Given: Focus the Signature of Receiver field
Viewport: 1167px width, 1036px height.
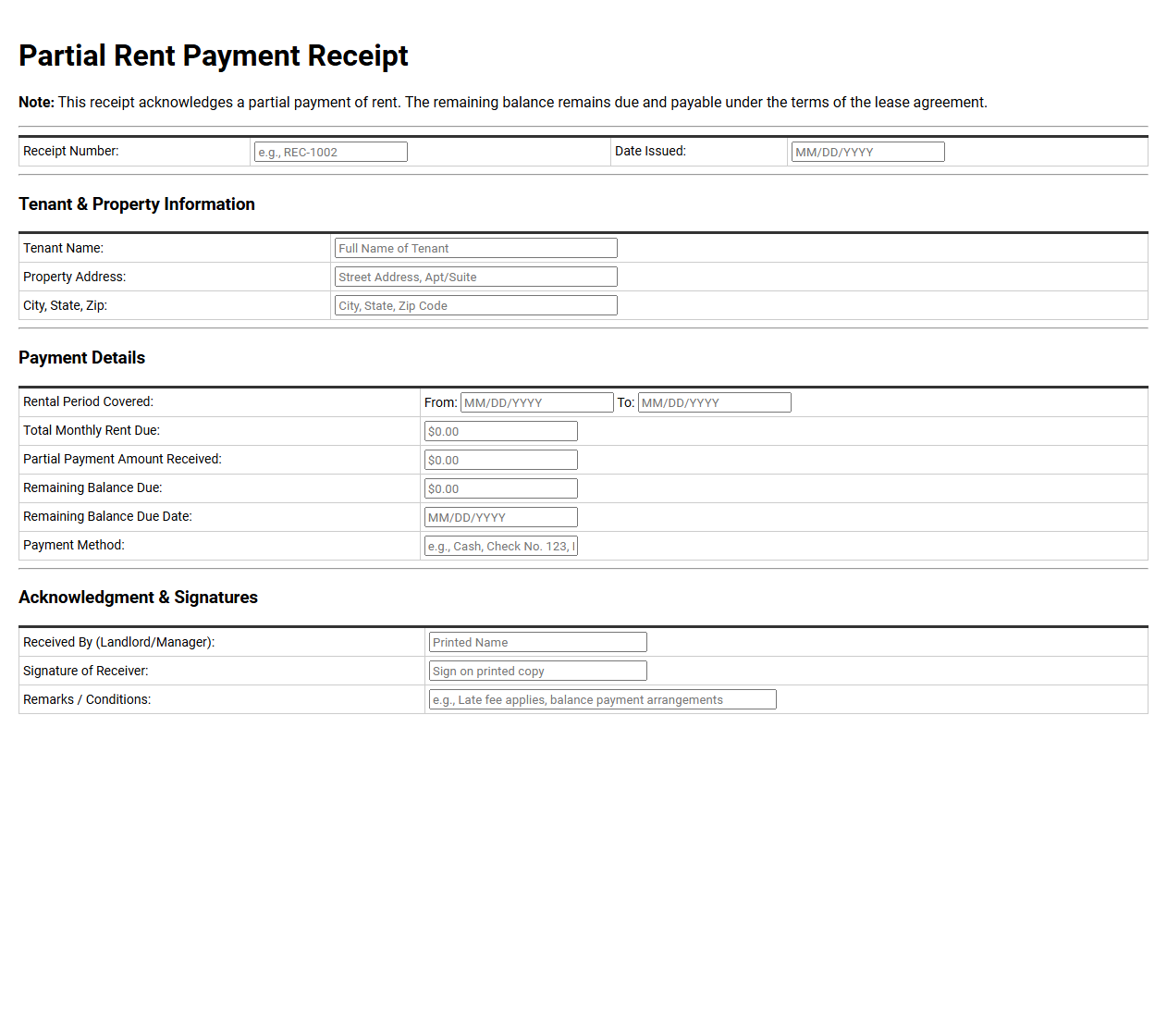Looking at the screenshot, I should (x=538, y=671).
